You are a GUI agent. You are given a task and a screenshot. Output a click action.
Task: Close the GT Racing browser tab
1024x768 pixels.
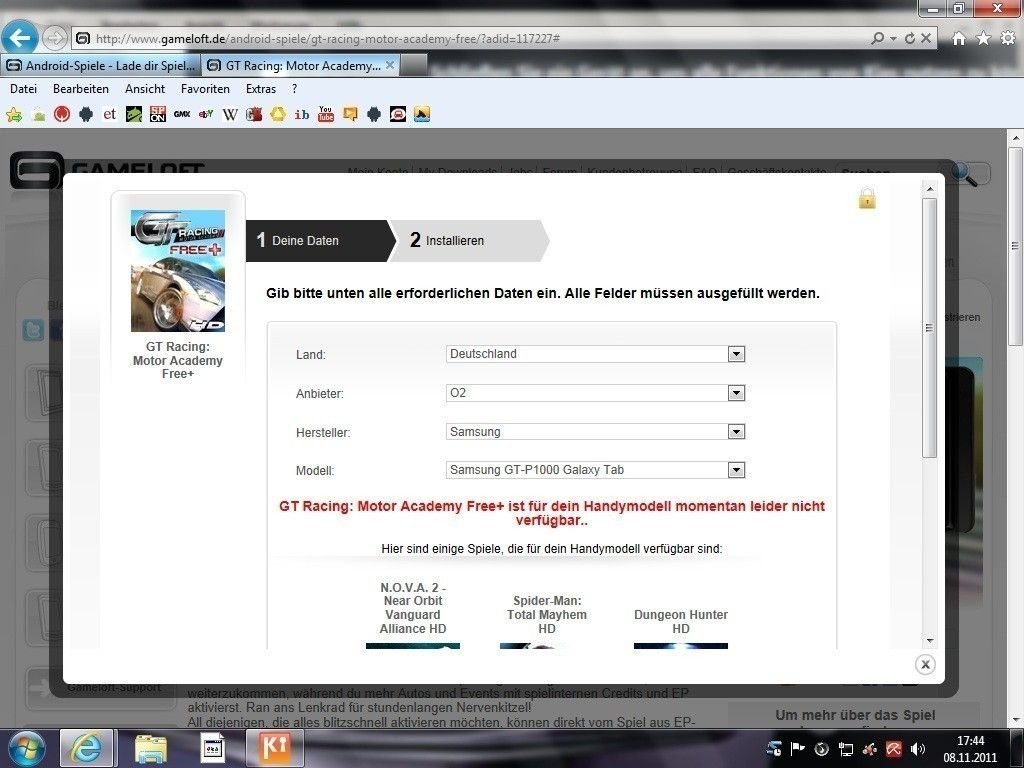[x=390, y=65]
